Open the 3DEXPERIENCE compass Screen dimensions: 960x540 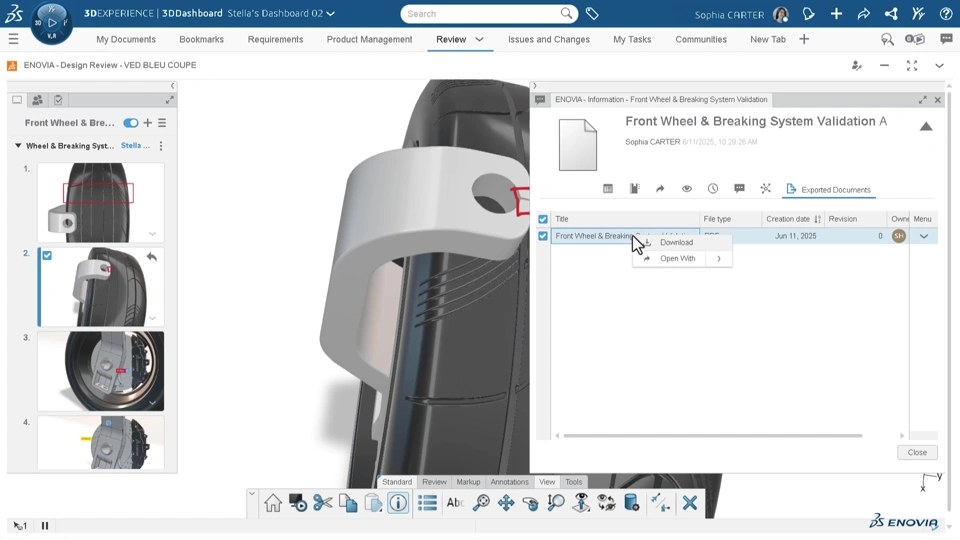coord(51,23)
